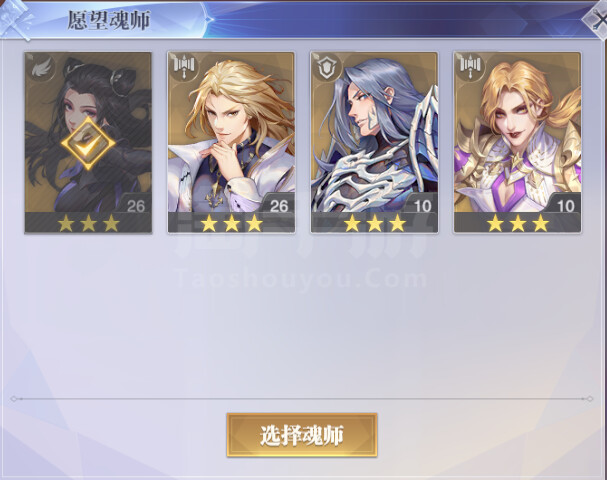Screen dimensions: 607x480
Task: Click level 10 badge on golden-armored woman card
Action: pyautogui.click(x=565, y=206)
